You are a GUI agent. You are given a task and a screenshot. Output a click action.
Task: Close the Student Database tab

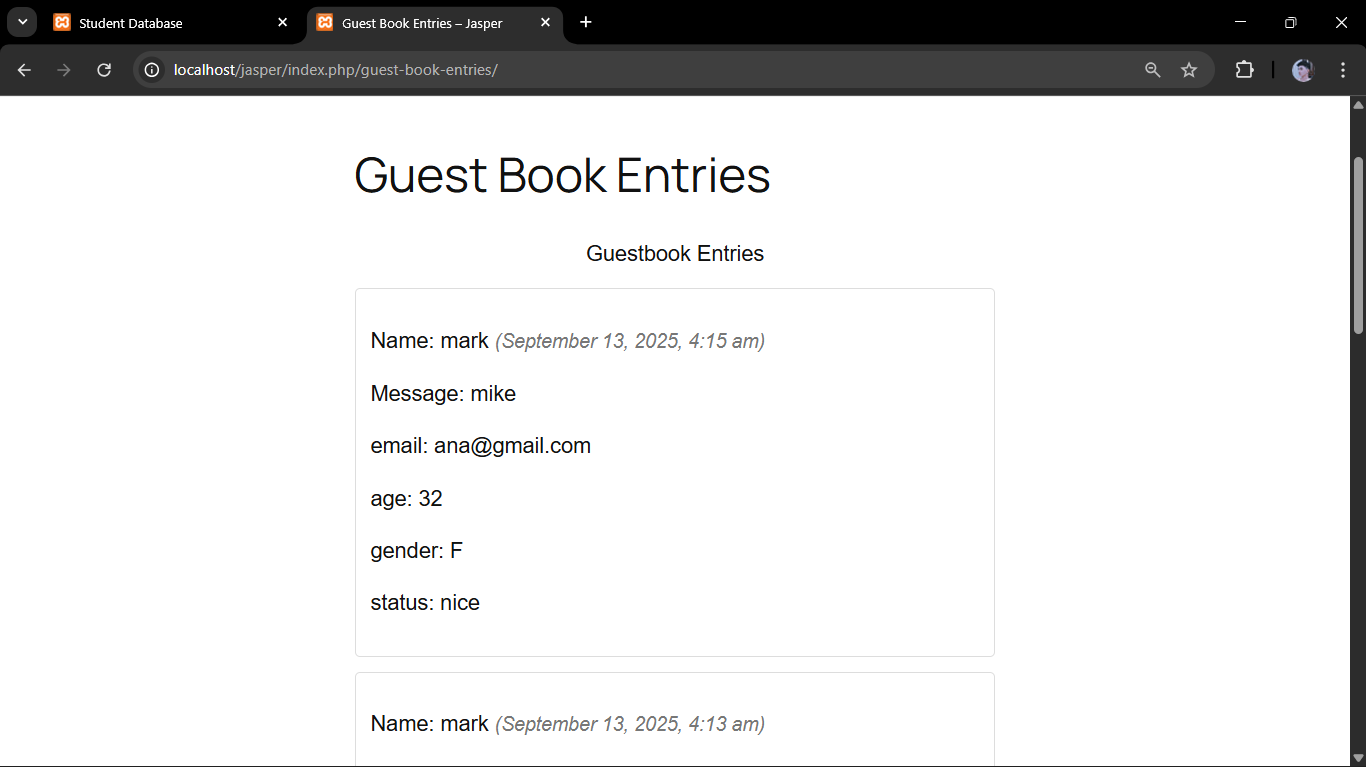click(283, 22)
